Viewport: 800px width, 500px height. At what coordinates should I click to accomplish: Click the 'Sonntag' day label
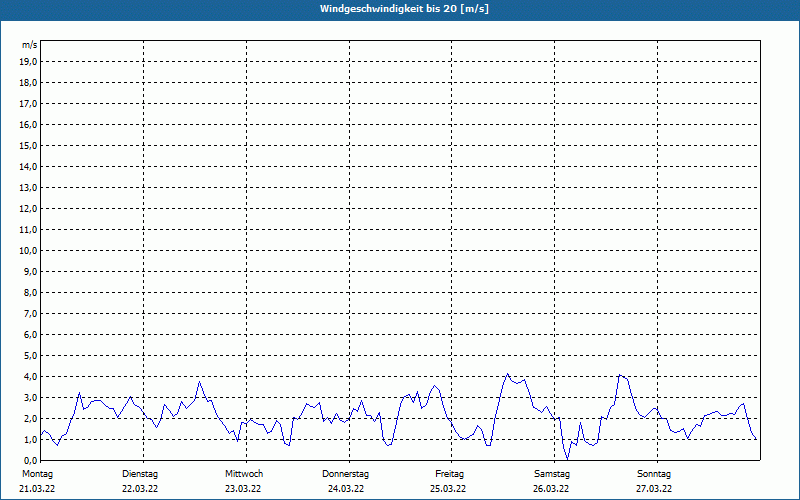(x=654, y=474)
